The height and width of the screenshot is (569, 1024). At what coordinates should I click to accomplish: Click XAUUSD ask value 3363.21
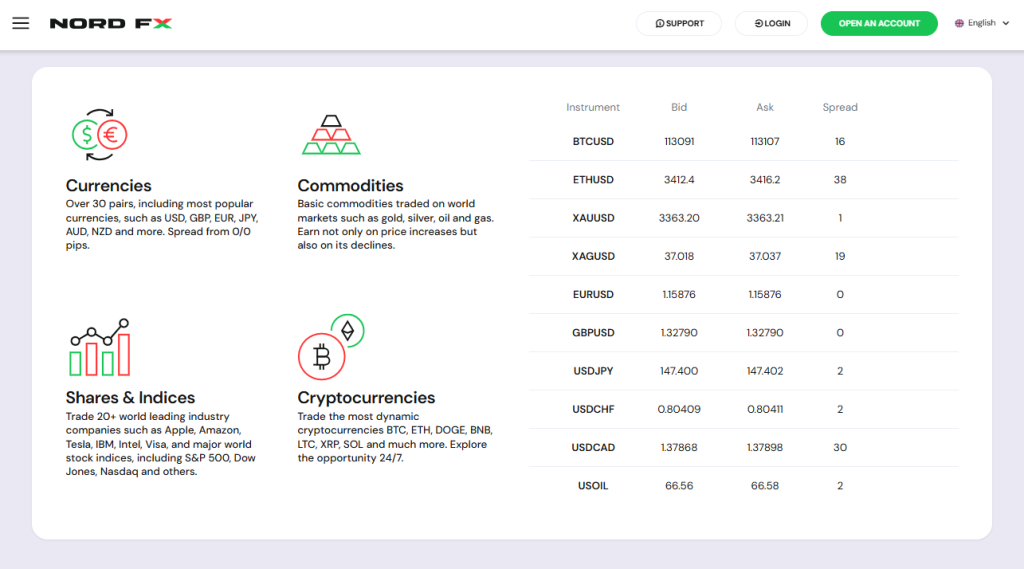tap(765, 218)
